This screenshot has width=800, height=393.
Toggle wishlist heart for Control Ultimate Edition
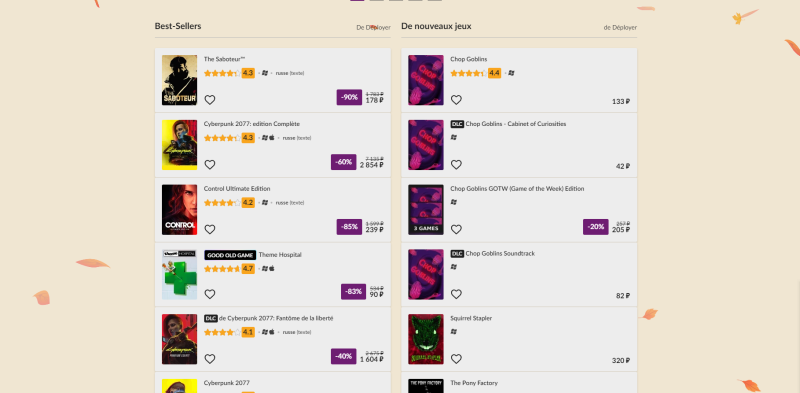210,230
